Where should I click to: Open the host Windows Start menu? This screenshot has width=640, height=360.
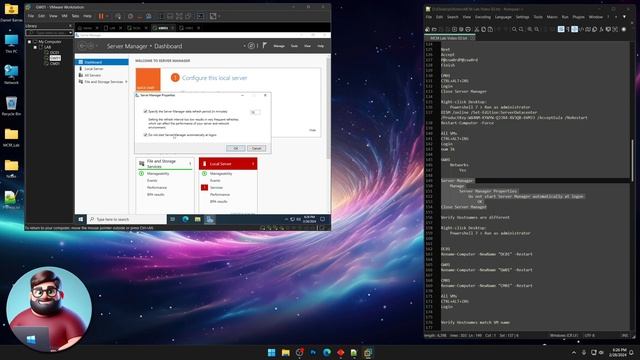[271, 352]
